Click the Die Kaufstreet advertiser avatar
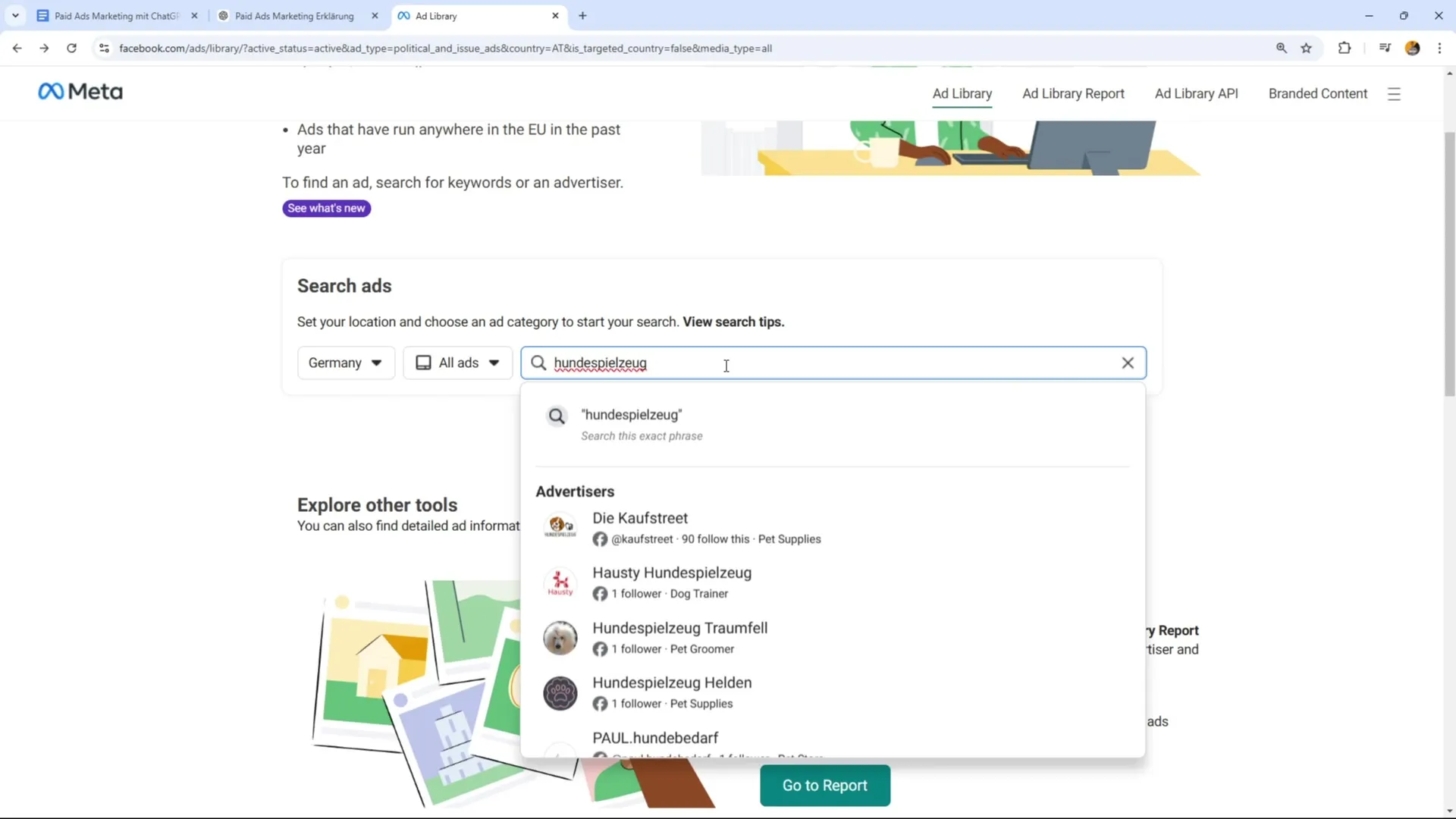The width and height of the screenshot is (1456, 819). pyautogui.click(x=560, y=526)
